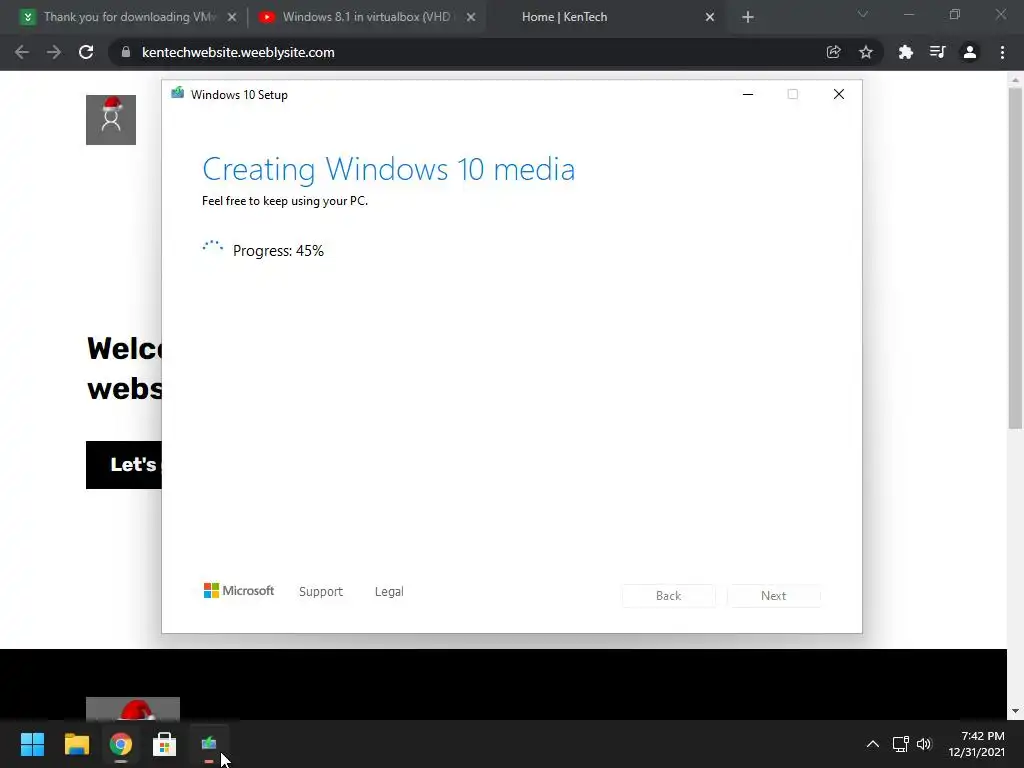
Task: Bookmark this page with the star icon
Action: tap(866, 52)
